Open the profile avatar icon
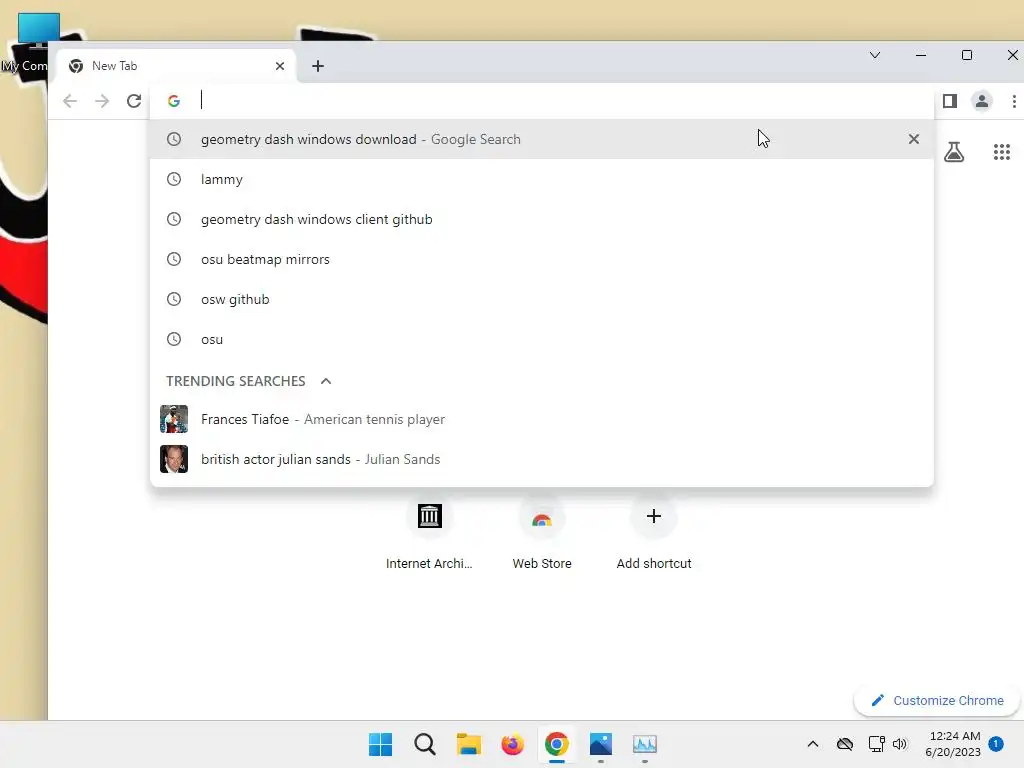1024x768 pixels. (x=982, y=101)
